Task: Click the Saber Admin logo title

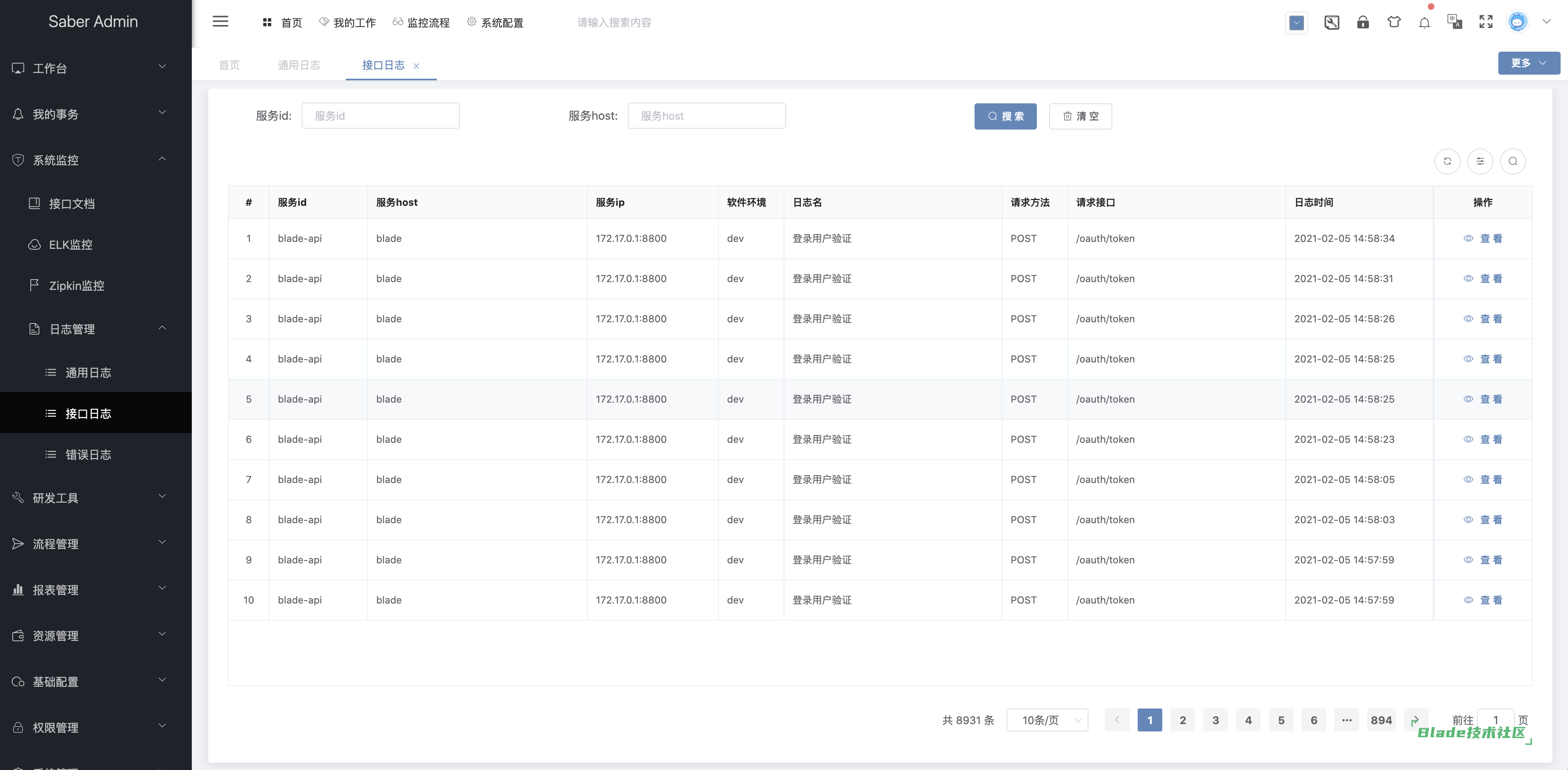Action: coord(93,21)
